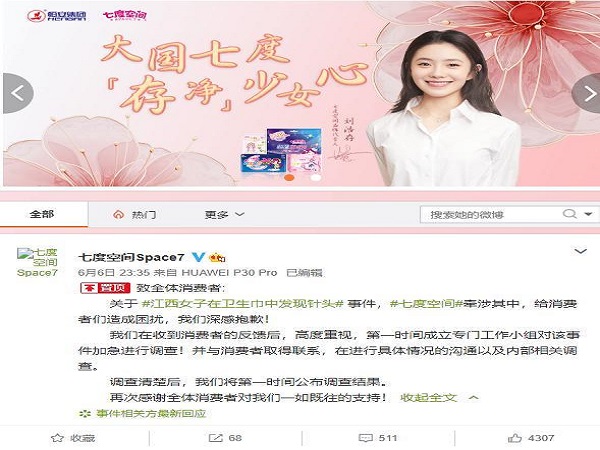Go to the previous banner slide

point(18,93)
